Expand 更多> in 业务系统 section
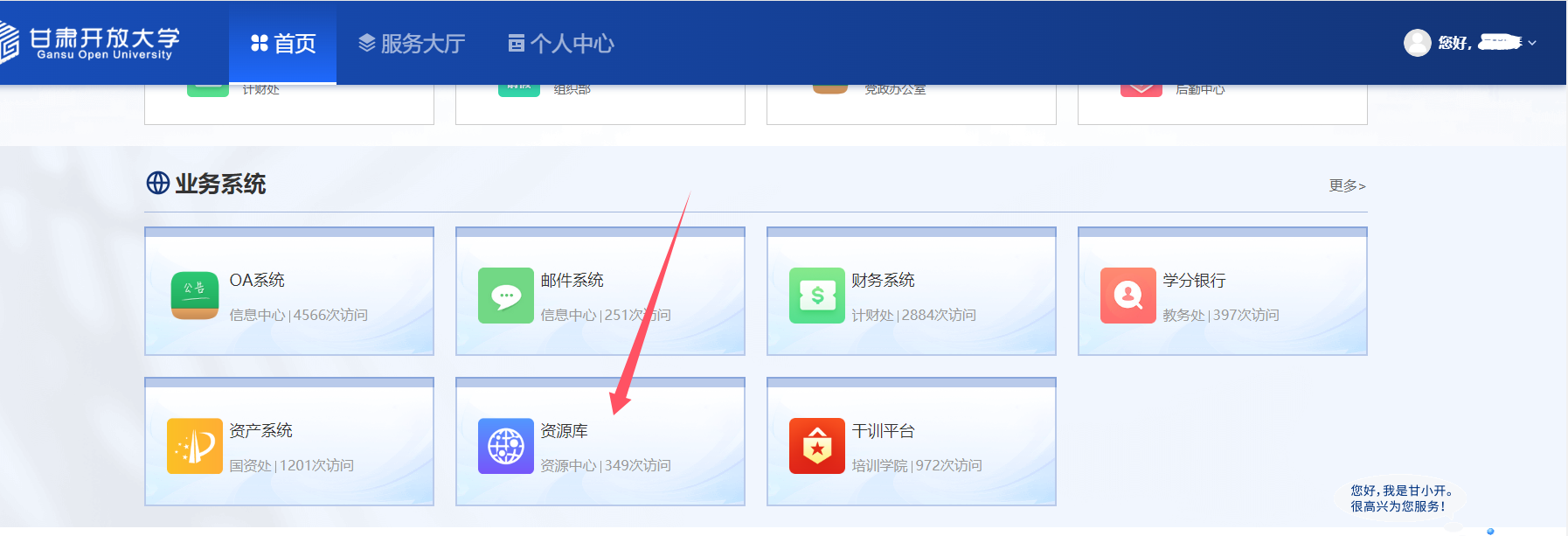1568x536 pixels. coord(1347,185)
